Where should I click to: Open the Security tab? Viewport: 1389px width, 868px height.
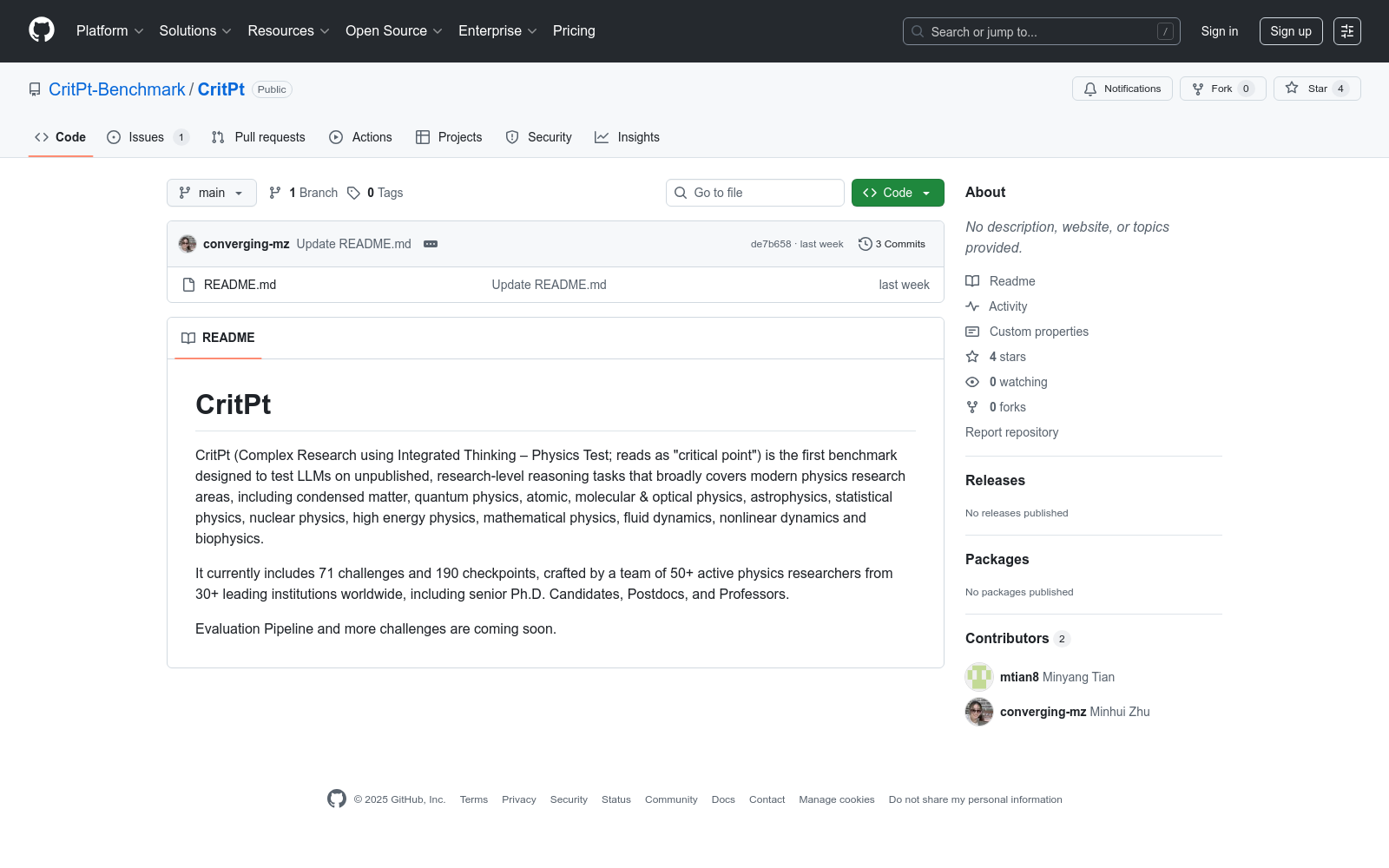(x=538, y=137)
